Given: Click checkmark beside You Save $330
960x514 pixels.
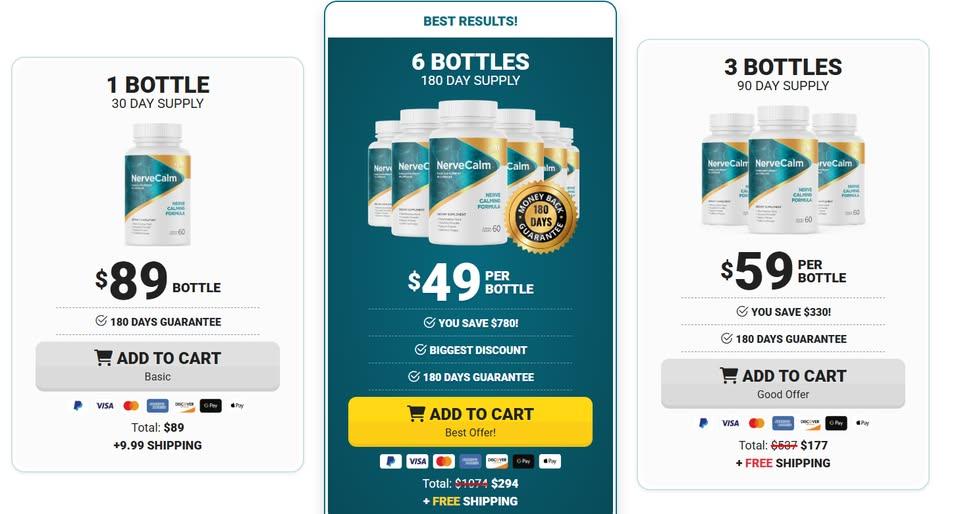Looking at the screenshot, I should (742, 311).
